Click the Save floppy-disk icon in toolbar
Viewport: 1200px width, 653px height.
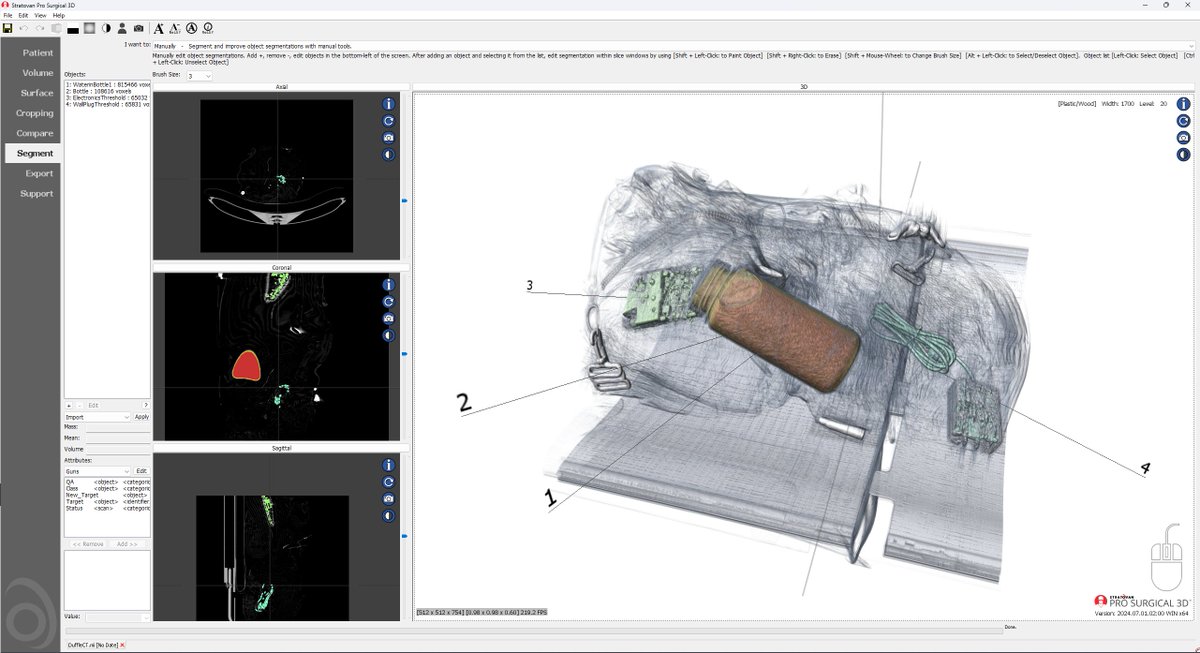point(7,28)
